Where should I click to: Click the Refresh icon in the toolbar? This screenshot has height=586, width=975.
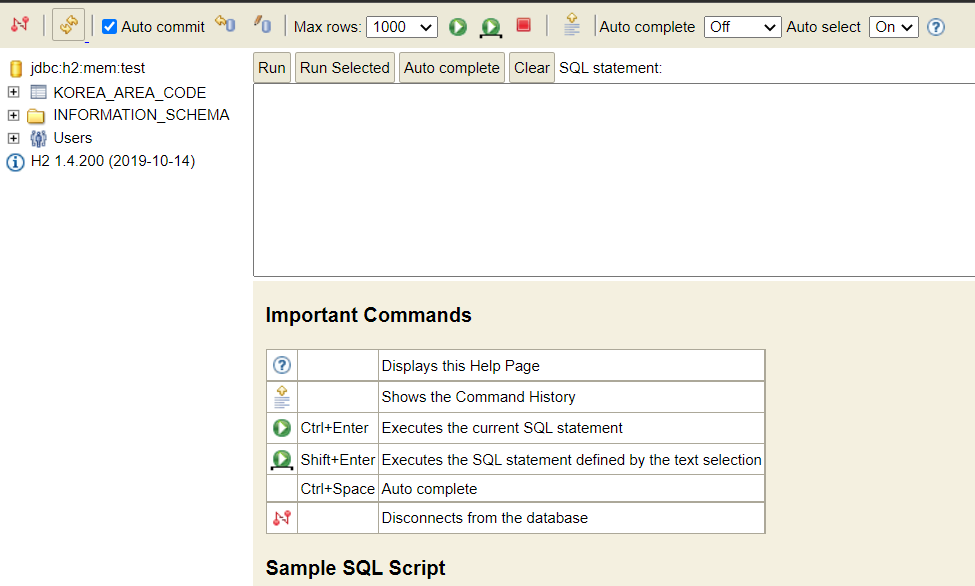pos(68,25)
